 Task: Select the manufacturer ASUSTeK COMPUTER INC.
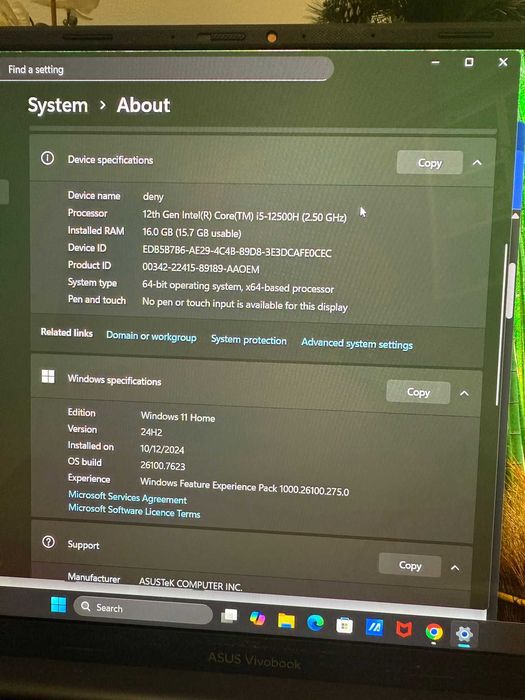190,584
